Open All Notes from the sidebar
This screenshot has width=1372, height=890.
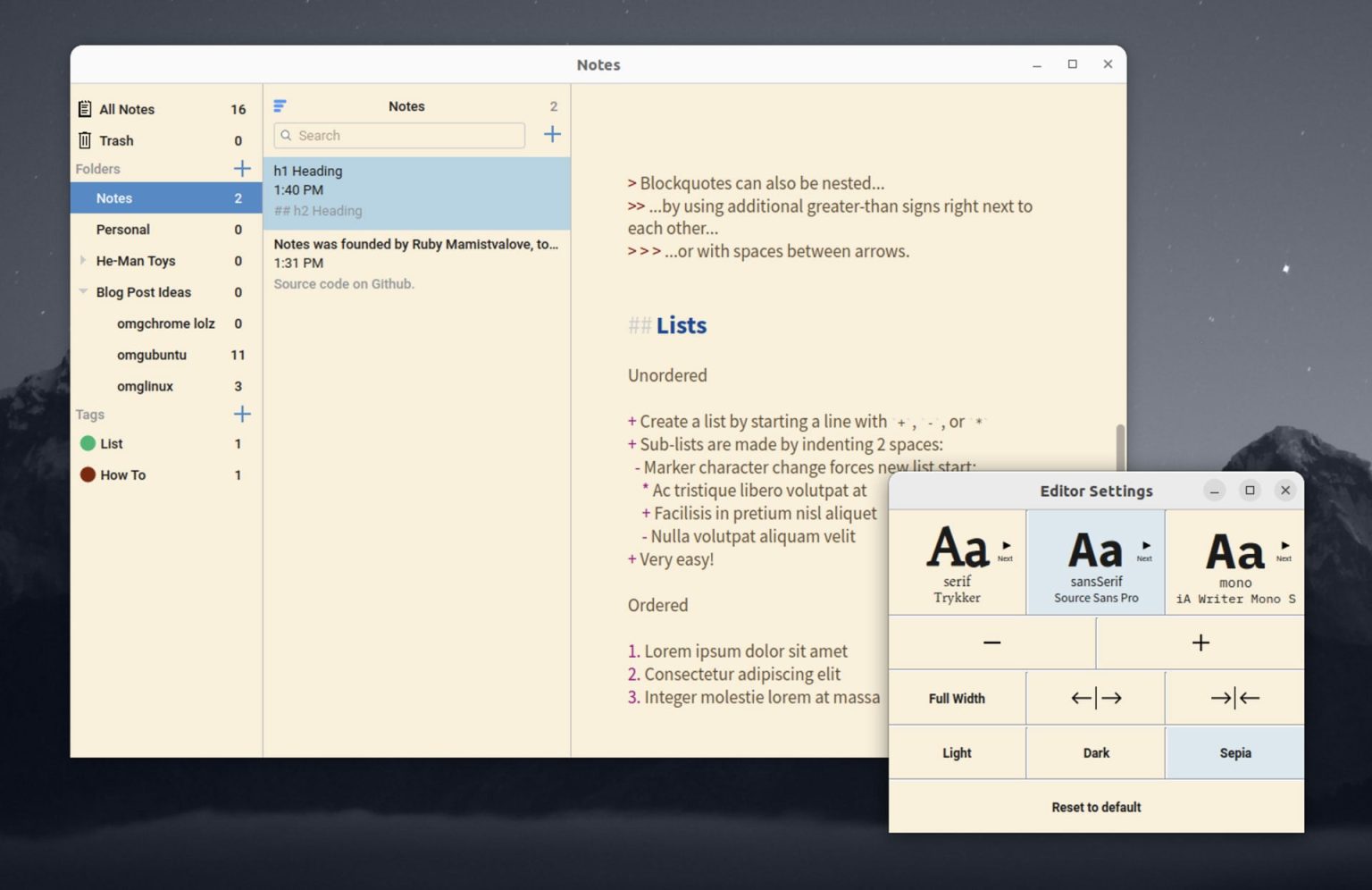click(x=128, y=108)
